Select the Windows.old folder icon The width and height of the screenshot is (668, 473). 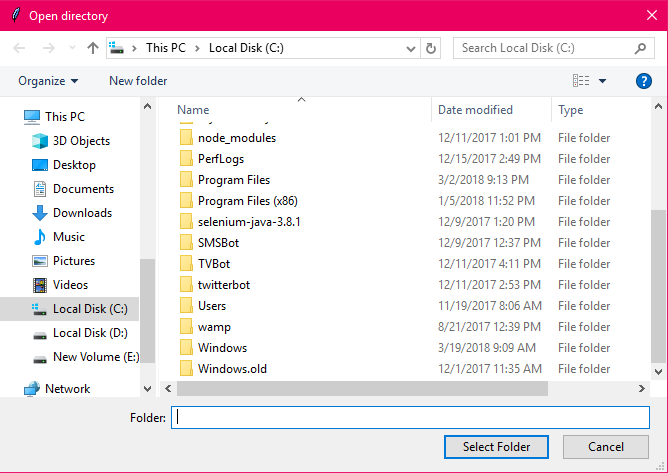pyautogui.click(x=186, y=369)
